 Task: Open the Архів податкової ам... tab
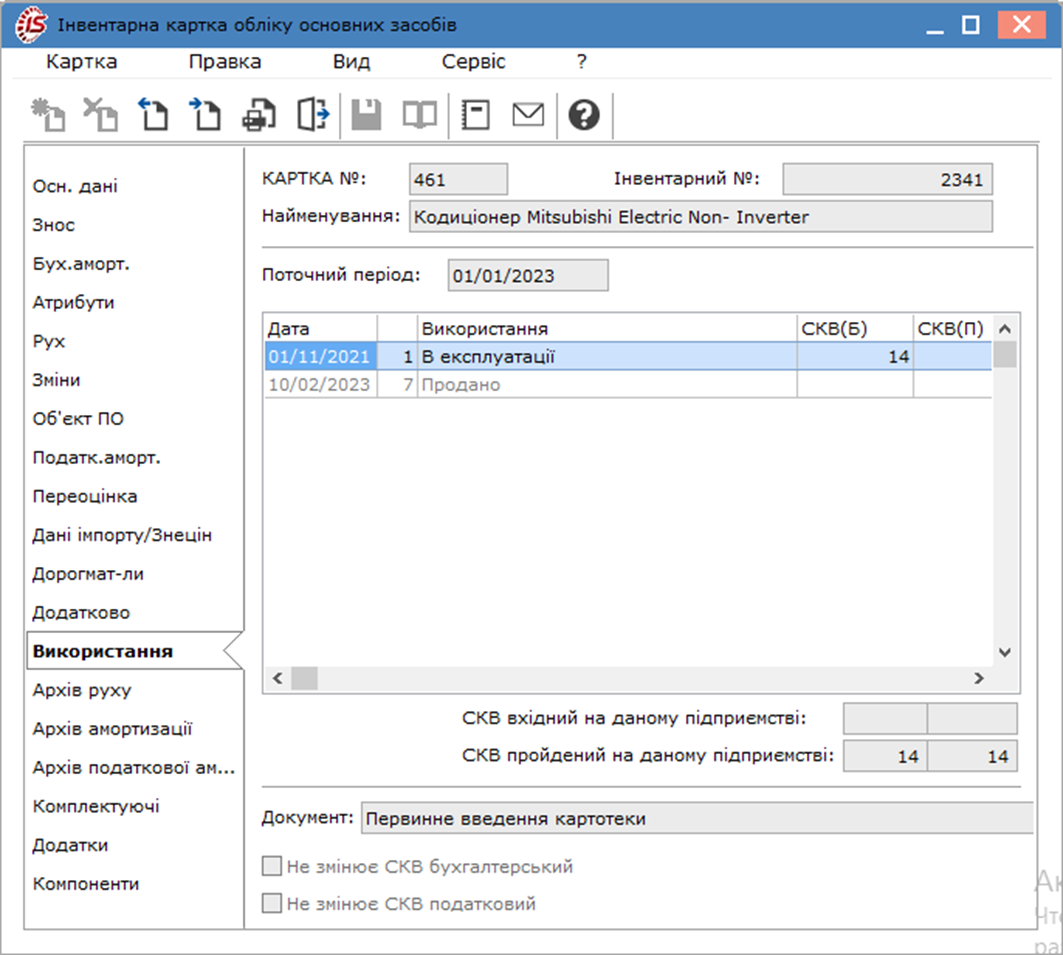(x=134, y=767)
